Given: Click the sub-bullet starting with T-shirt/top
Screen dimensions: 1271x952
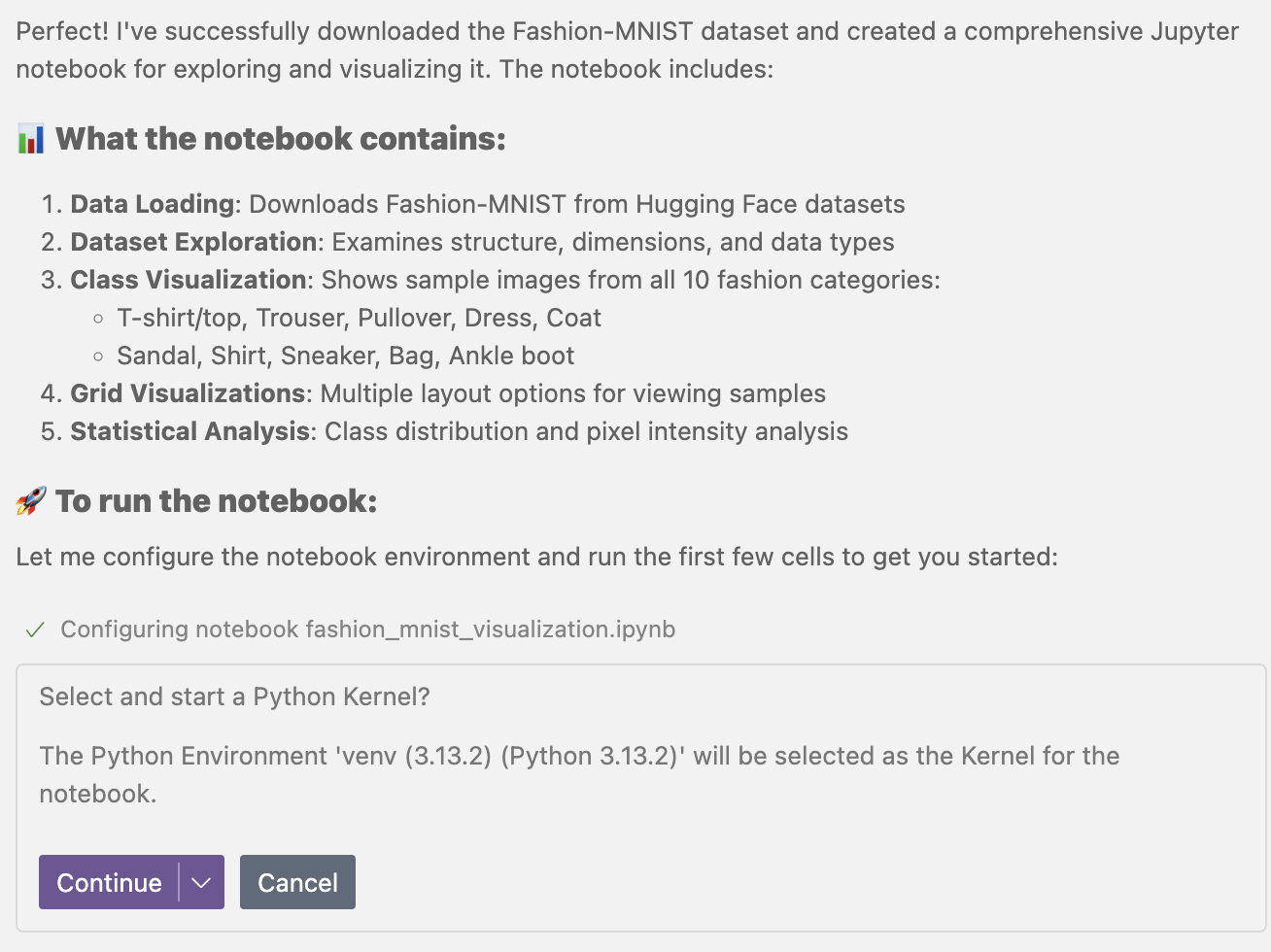Looking at the screenshot, I should (x=359, y=318).
